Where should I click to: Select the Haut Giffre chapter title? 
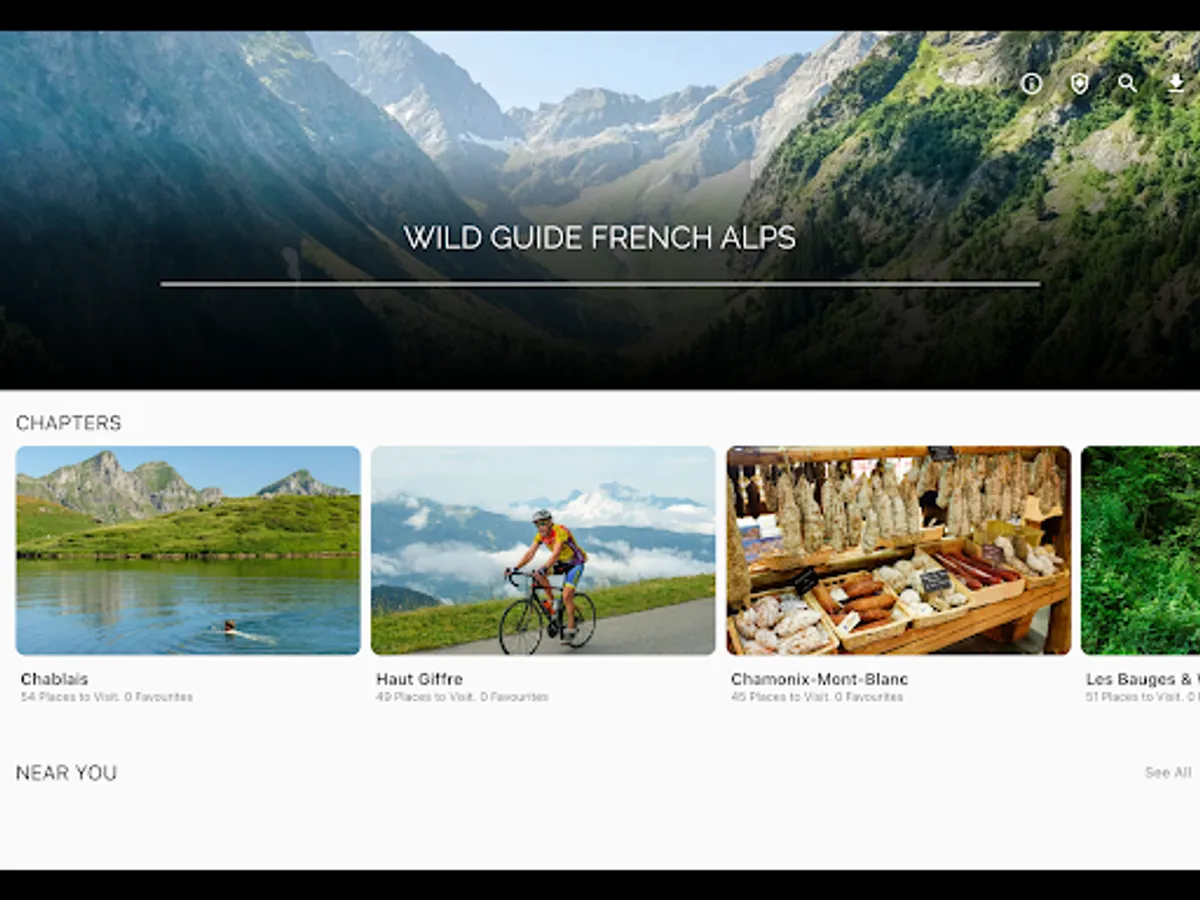tap(419, 679)
